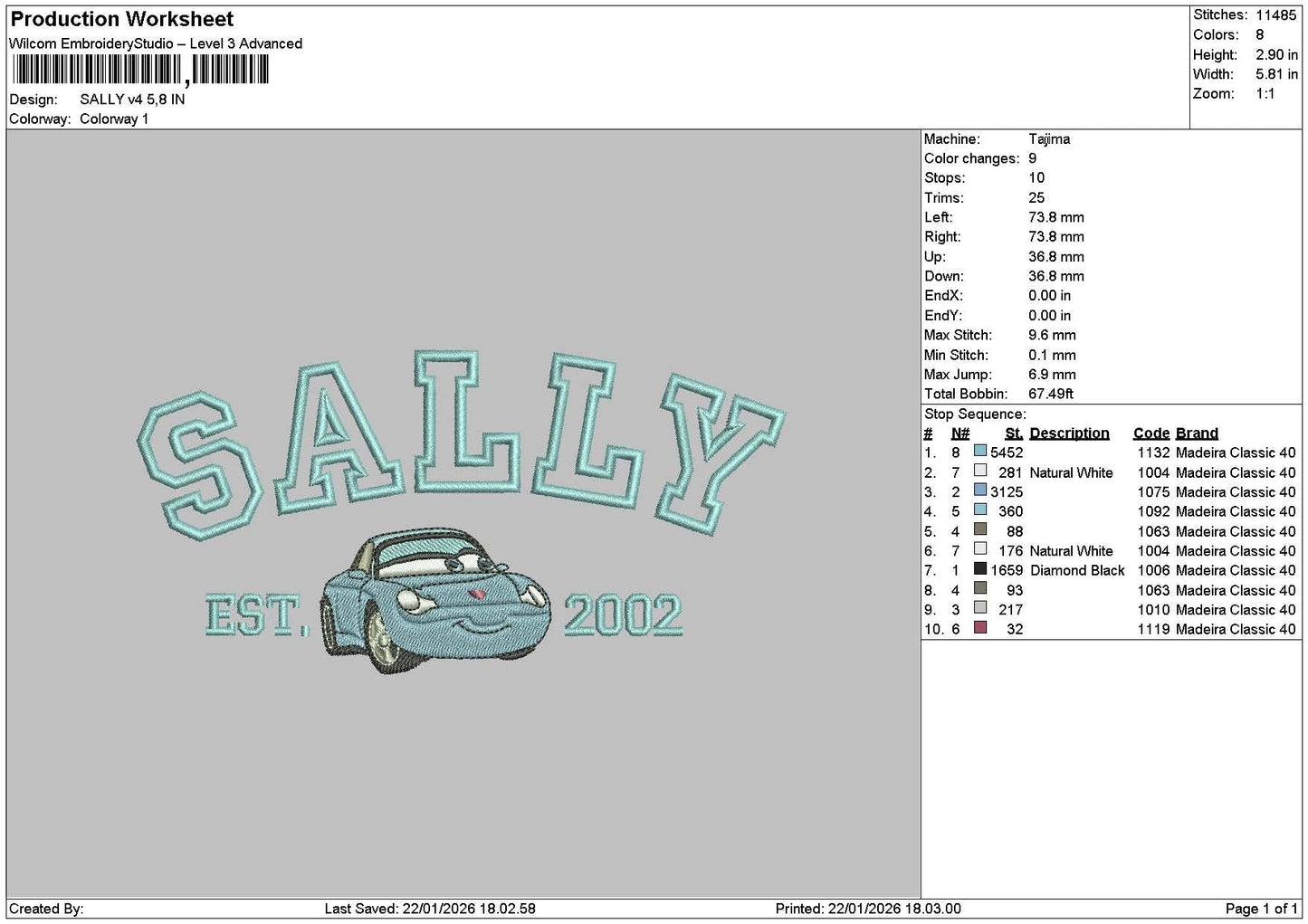Click the Trims value 25
This screenshot has height=924, width=1308.
coord(1036,198)
